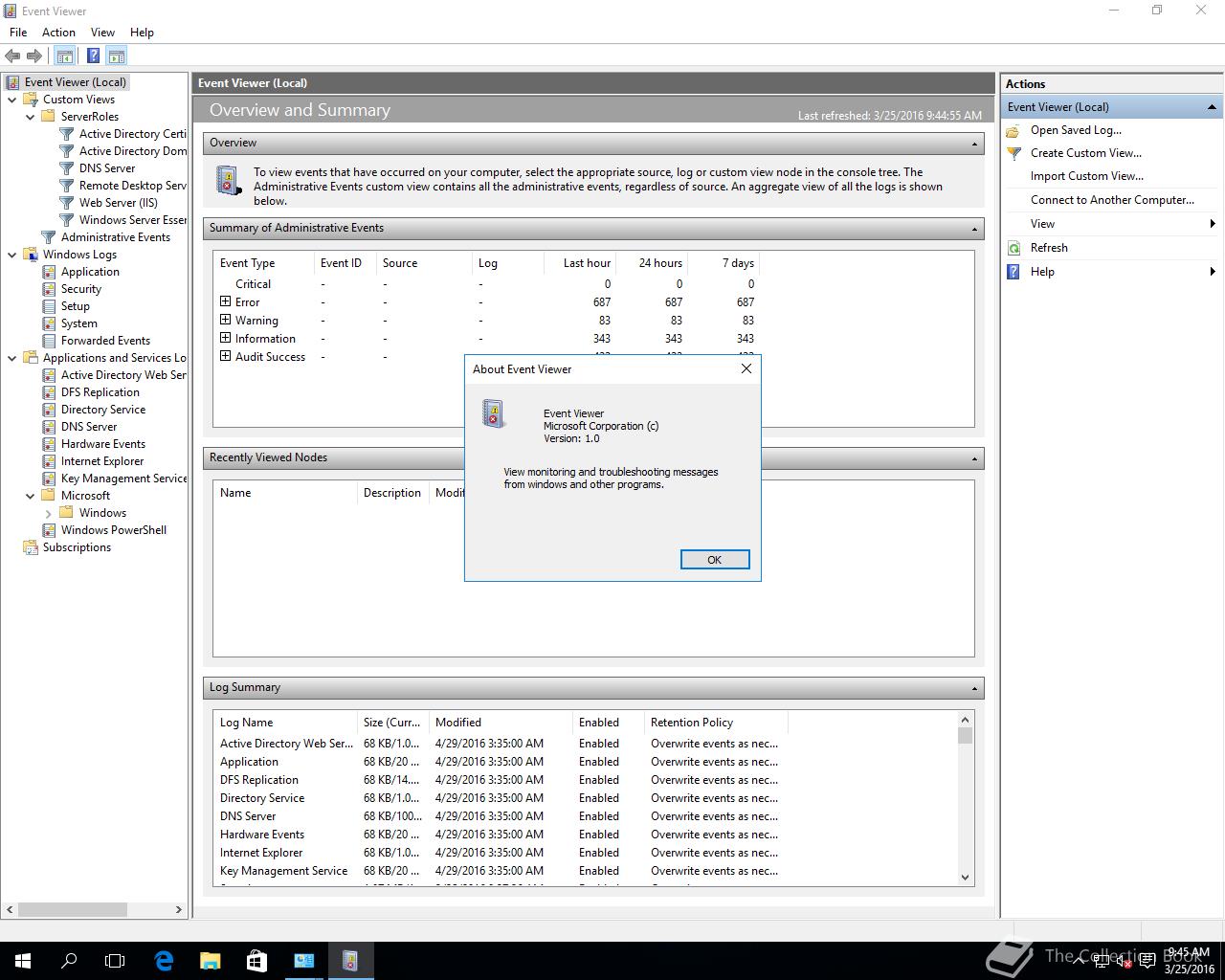Select Directory Service in the tree
The image size is (1225, 980).
[103, 410]
